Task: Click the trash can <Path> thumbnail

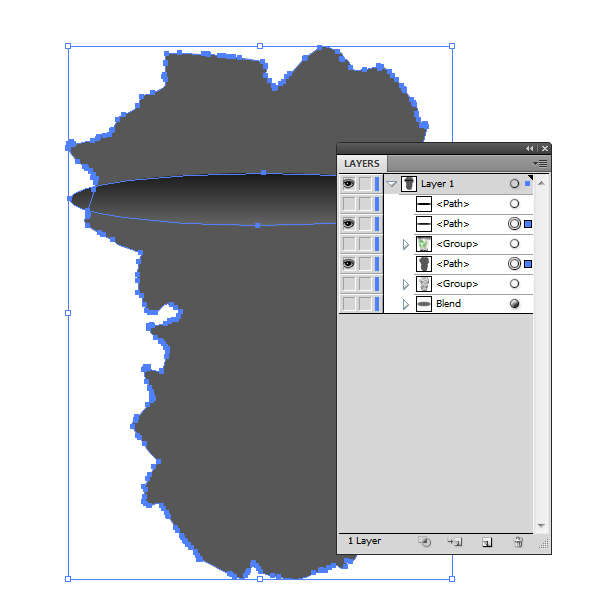Action: coord(424,264)
